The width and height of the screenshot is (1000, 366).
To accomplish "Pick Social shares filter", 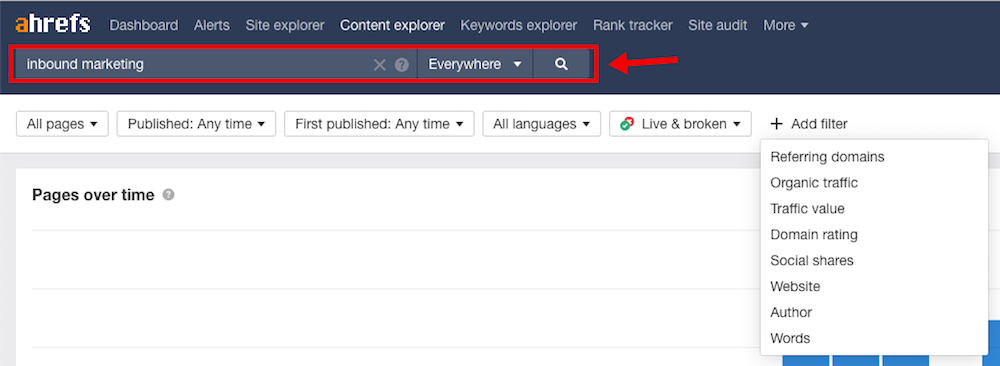I will click(x=874, y=260).
